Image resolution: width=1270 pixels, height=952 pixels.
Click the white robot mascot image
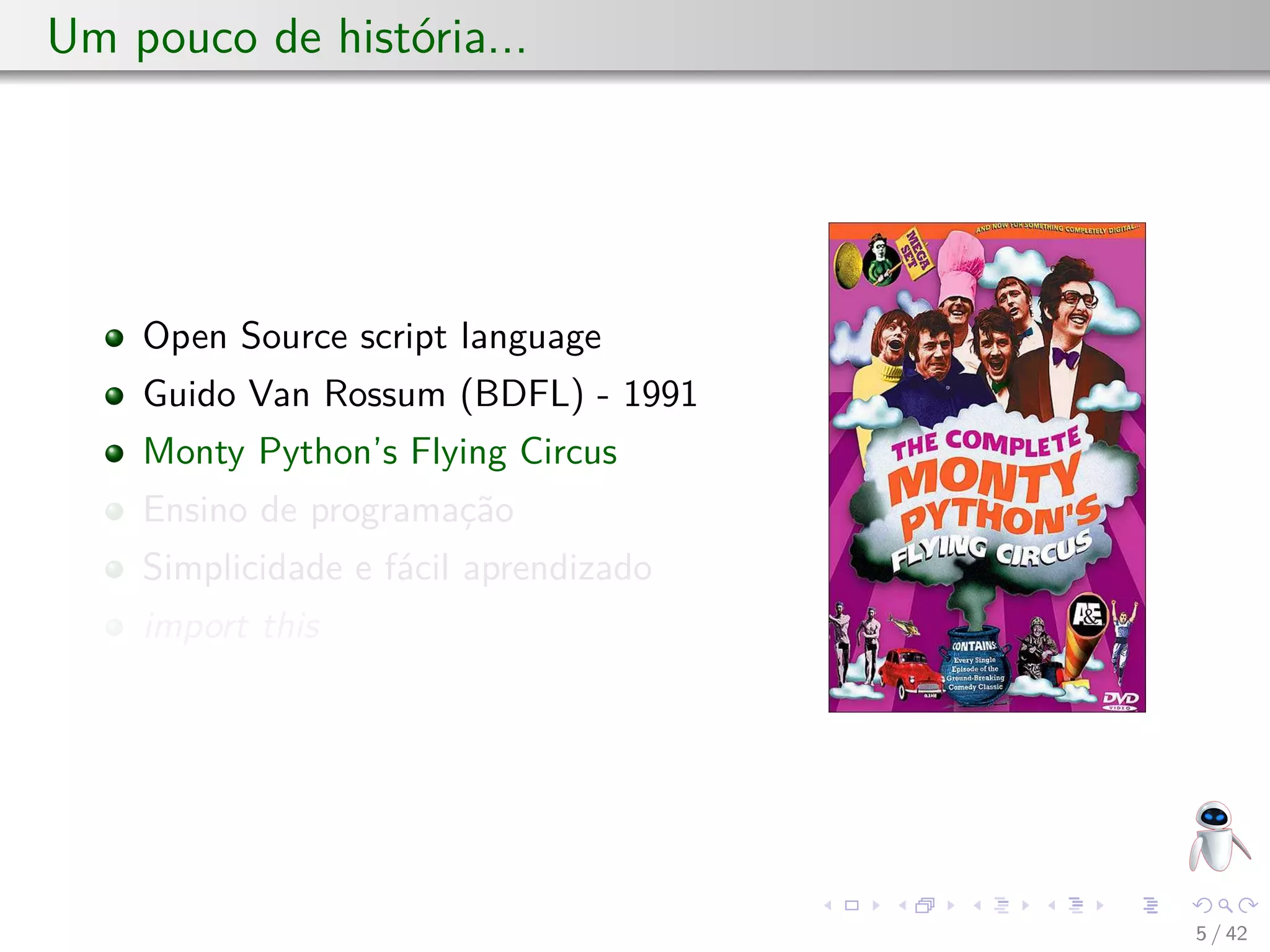(x=1219, y=836)
